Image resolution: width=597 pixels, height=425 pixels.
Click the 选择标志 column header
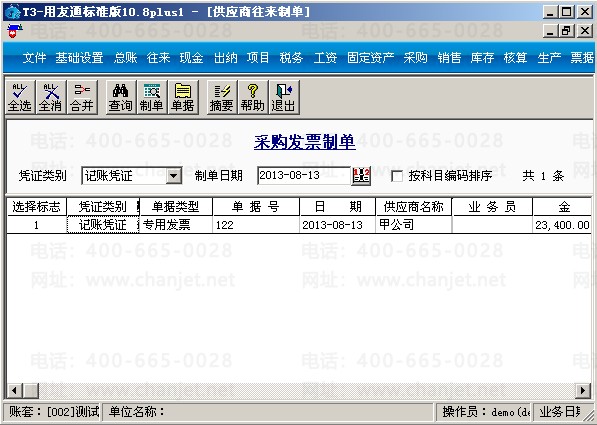[x=37, y=207]
